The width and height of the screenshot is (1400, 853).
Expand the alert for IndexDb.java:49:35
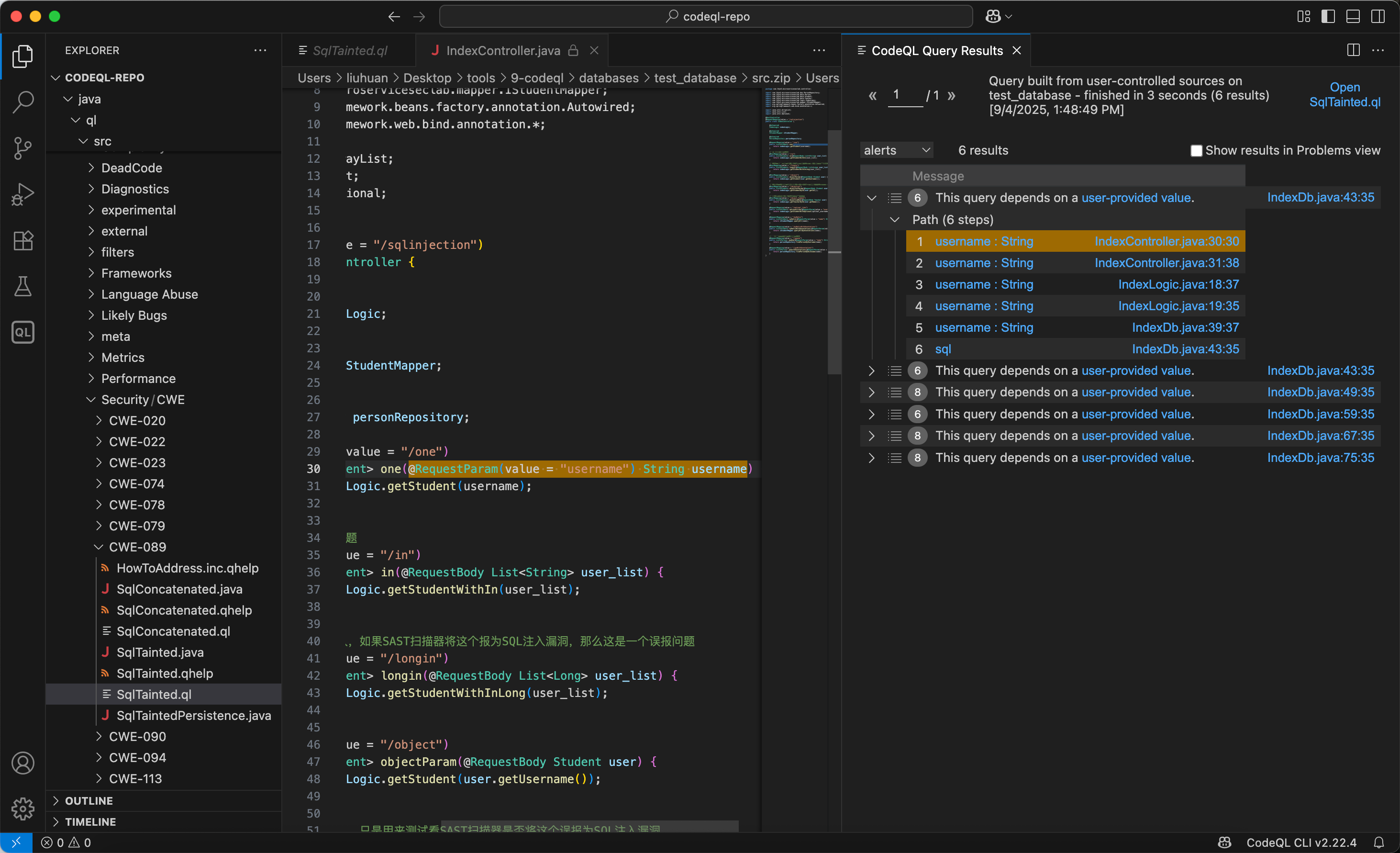tap(872, 392)
